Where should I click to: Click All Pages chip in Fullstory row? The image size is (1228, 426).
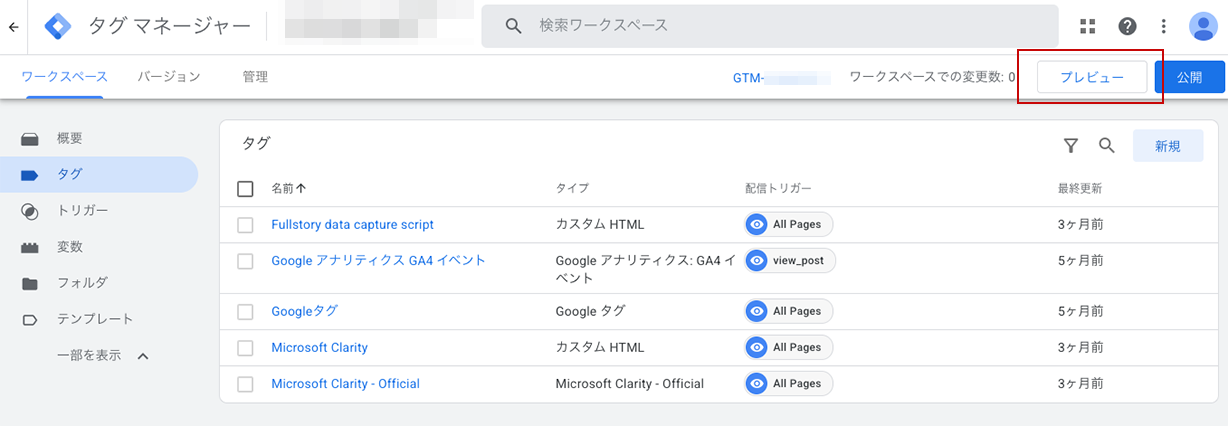(789, 225)
